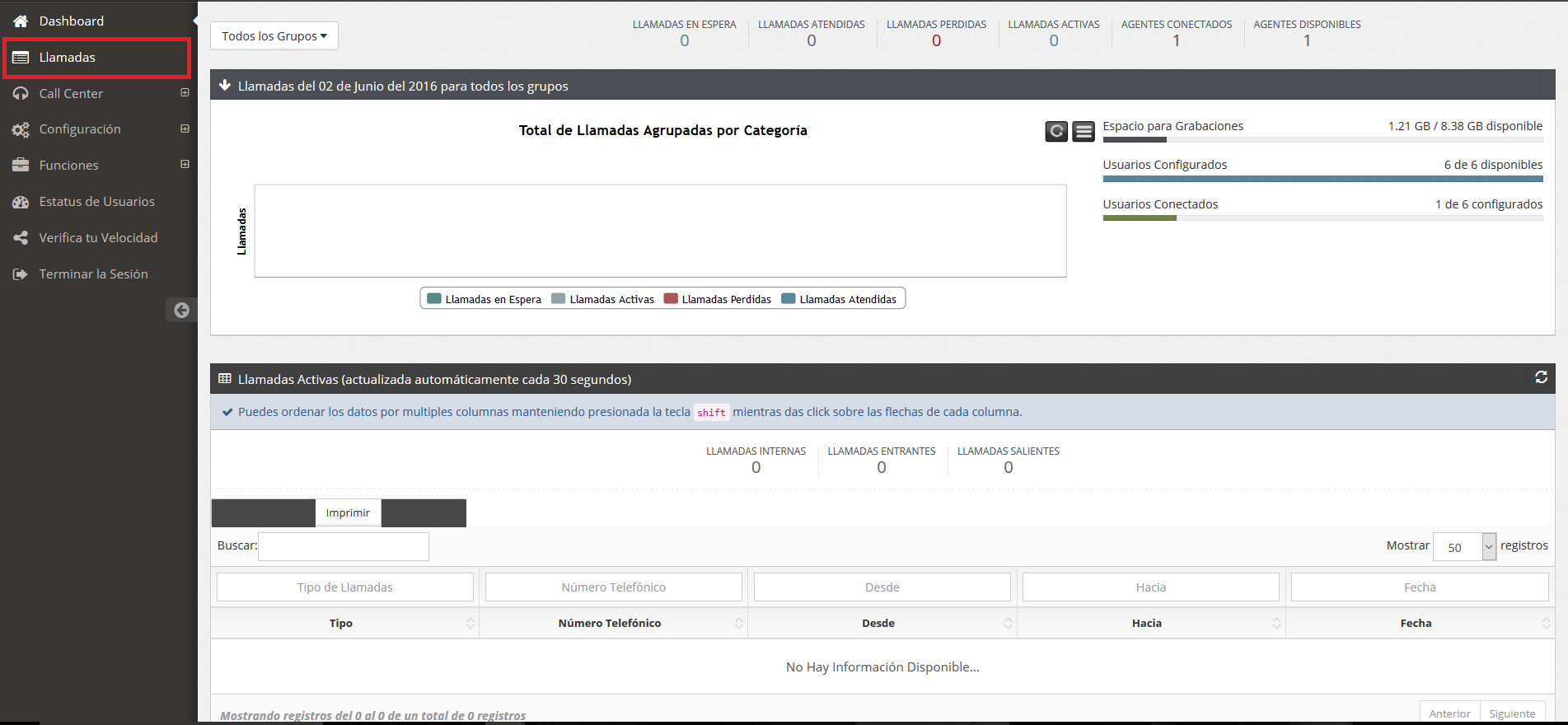Click the Tipo de Llamadas filter field
Viewport: 1568px width, 725px height.
point(345,587)
